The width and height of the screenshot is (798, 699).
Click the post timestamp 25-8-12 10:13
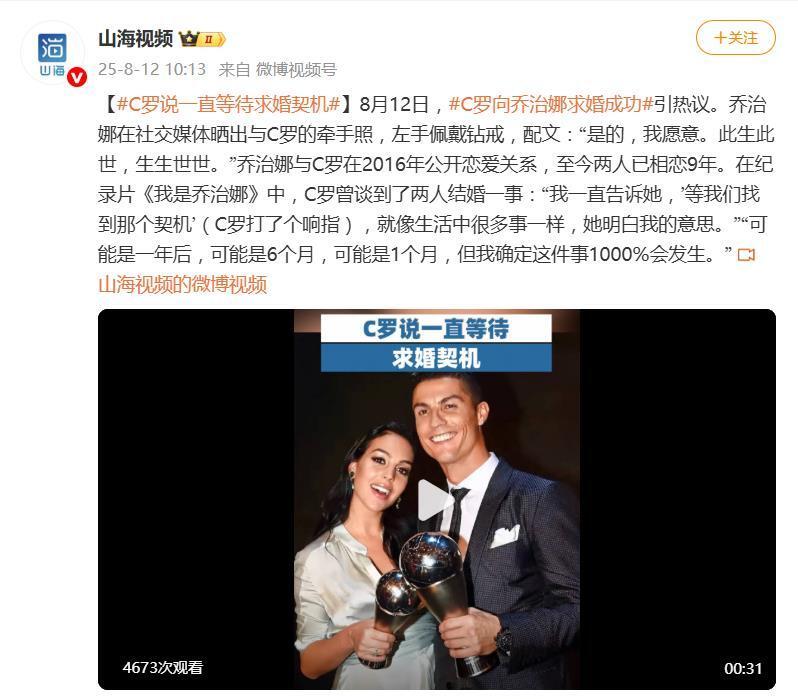point(152,69)
